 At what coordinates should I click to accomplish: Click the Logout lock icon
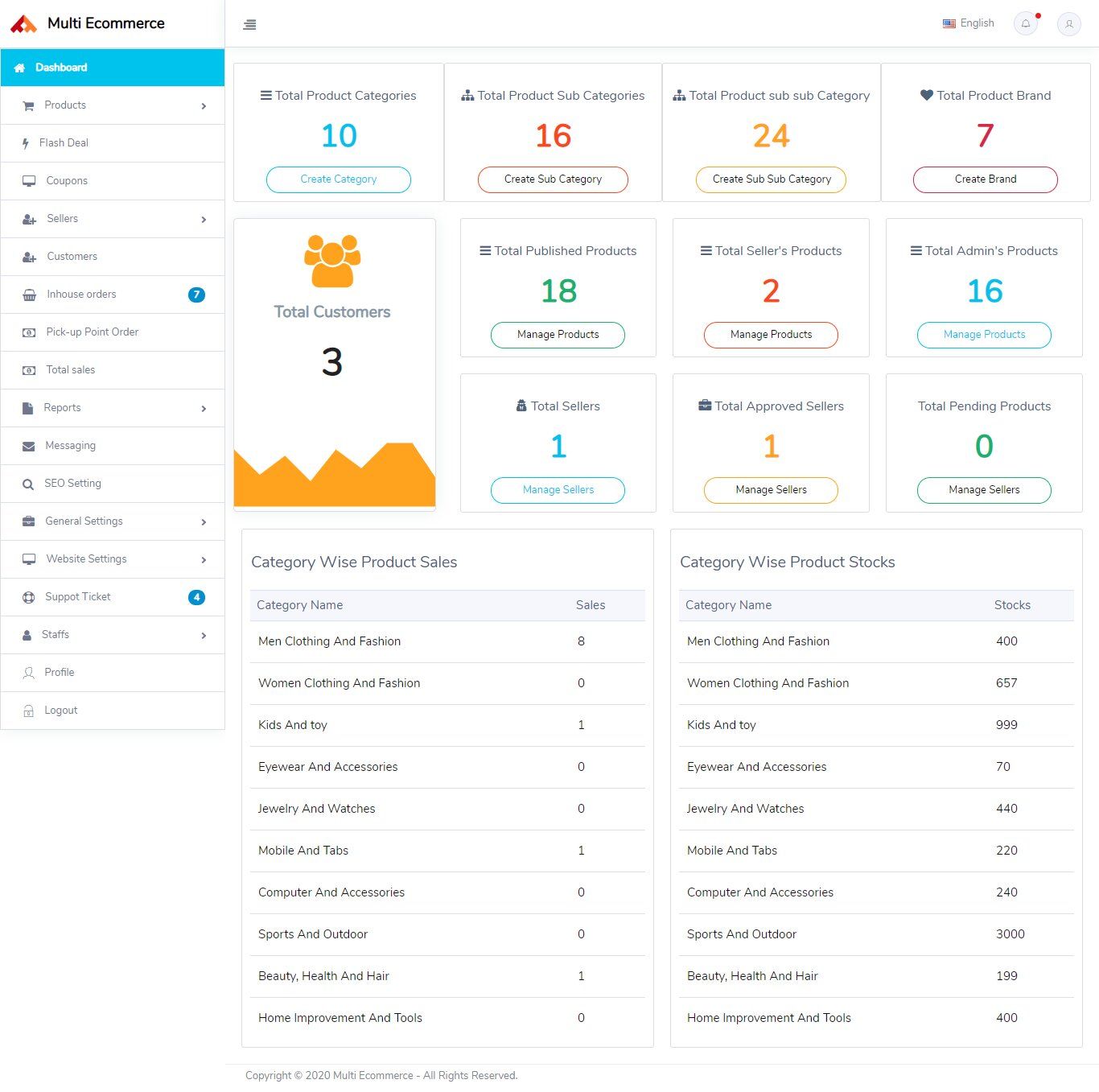pyautogui.click(x=29, y=711)
